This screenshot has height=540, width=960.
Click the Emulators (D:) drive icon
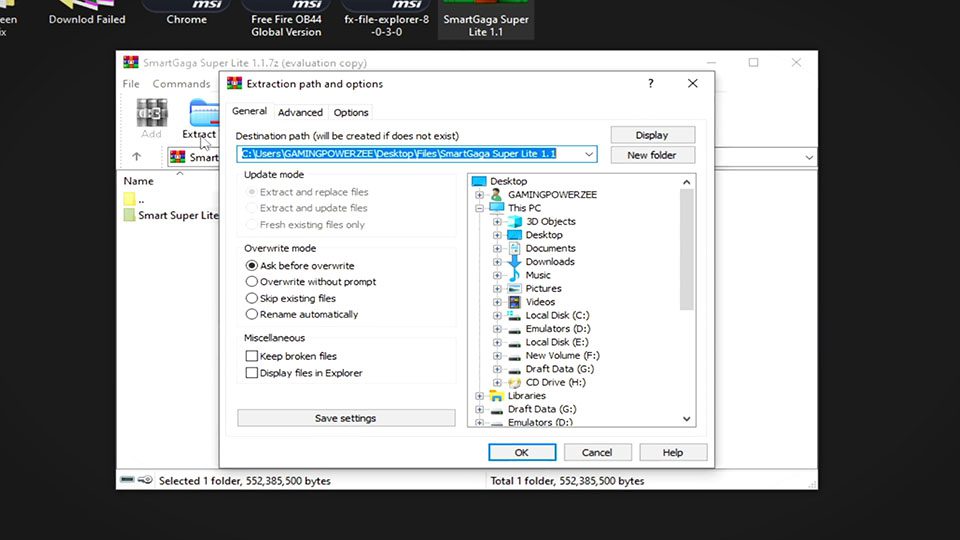click(514, 329)
